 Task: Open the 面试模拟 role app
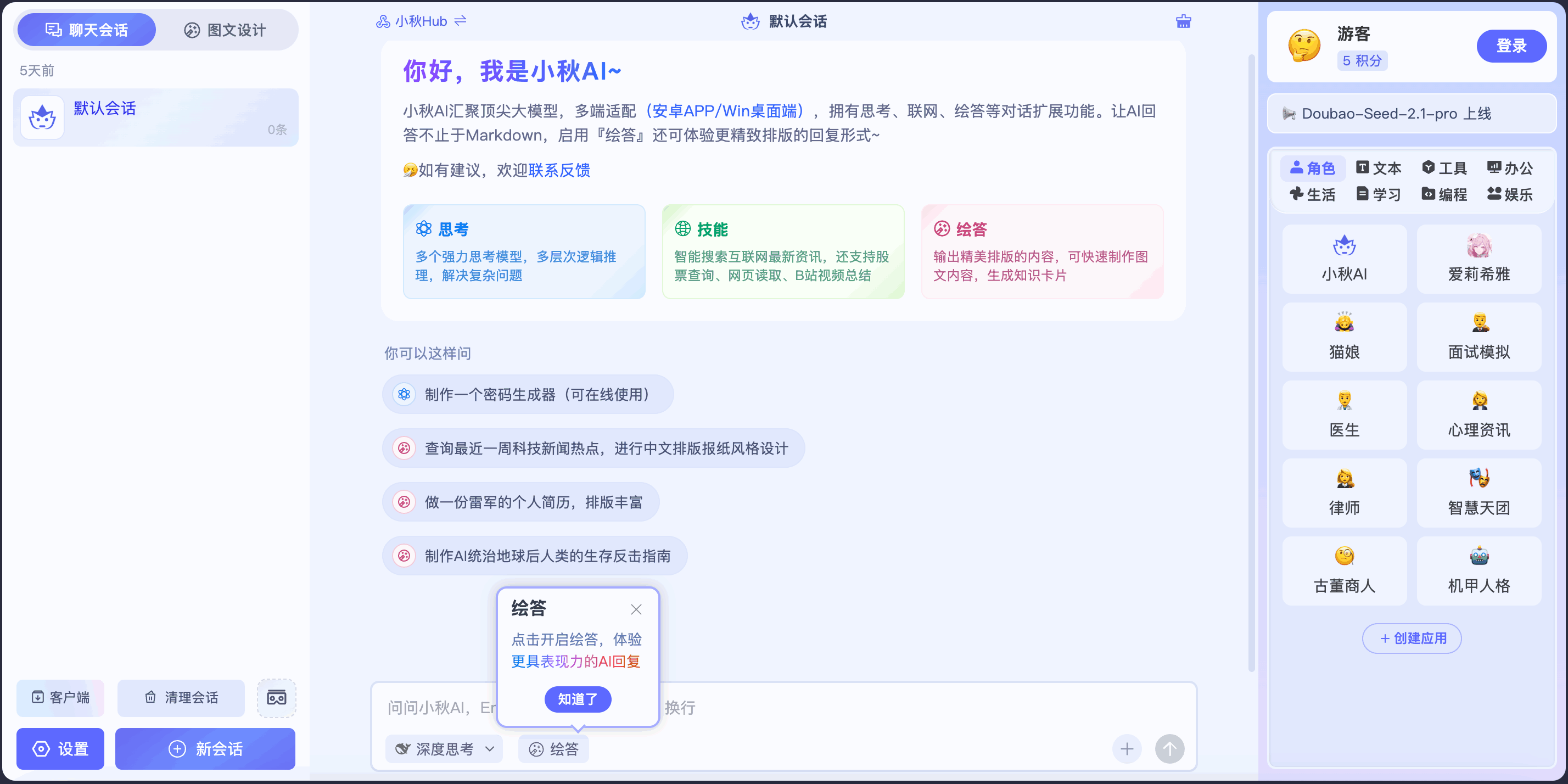click(x=1479, y=337)
